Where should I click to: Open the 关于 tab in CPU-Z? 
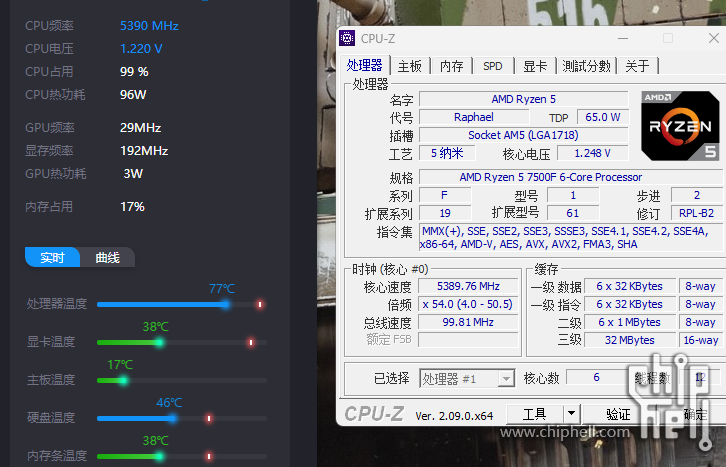637,66
